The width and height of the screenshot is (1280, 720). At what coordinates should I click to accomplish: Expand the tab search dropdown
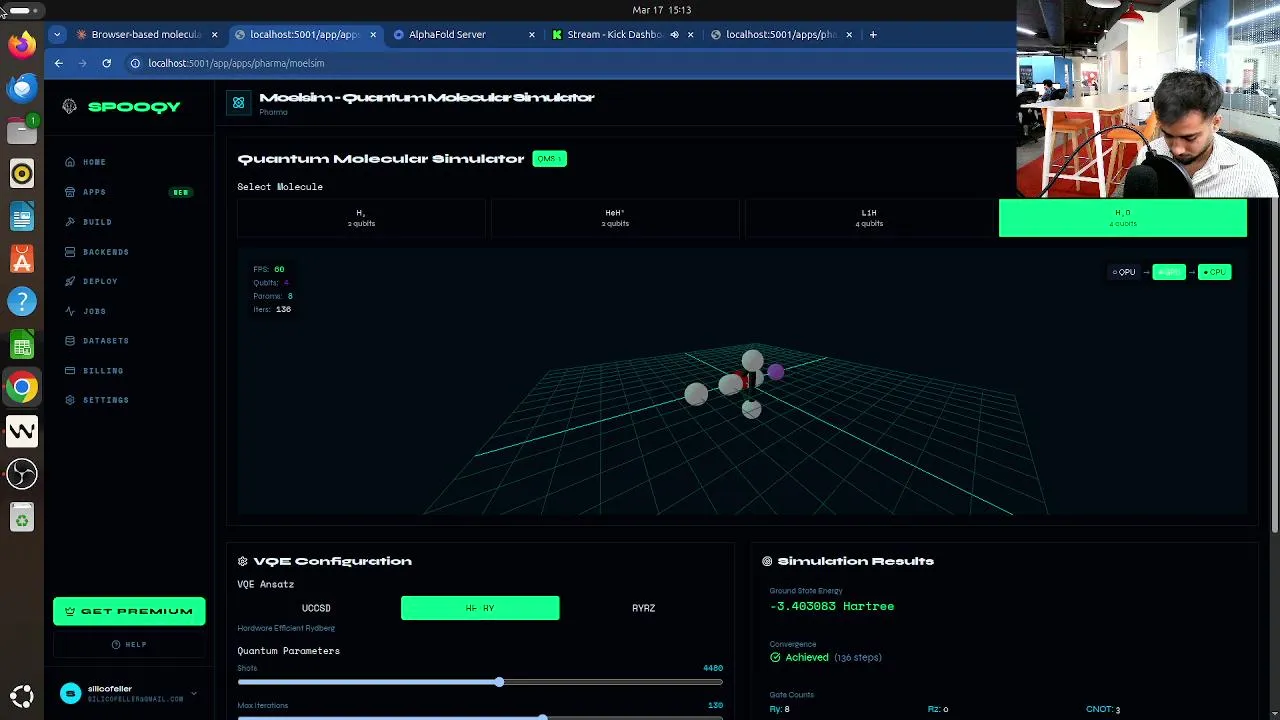point(57,34)
